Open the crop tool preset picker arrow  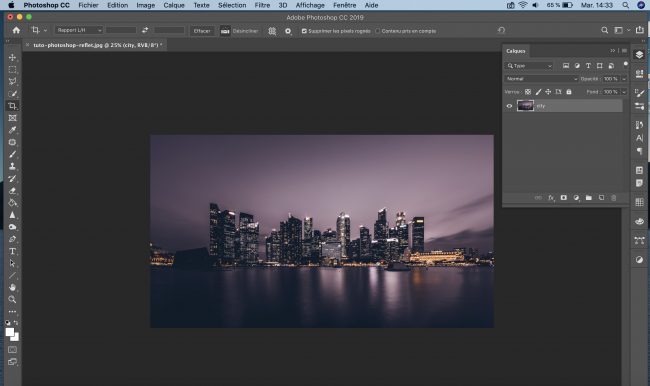(x=45, y=30)
